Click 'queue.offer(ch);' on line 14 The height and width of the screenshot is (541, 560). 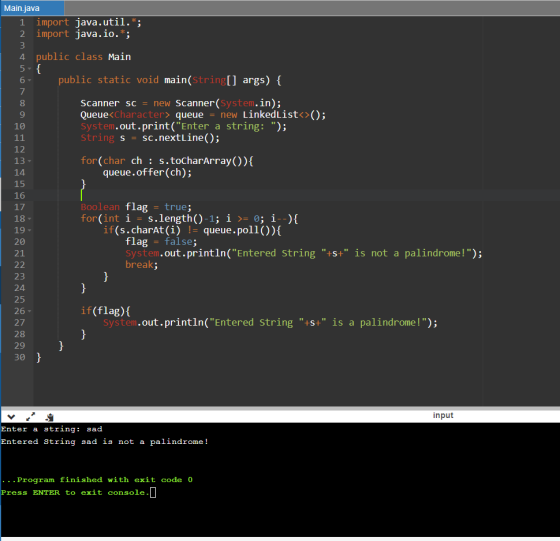147,172
